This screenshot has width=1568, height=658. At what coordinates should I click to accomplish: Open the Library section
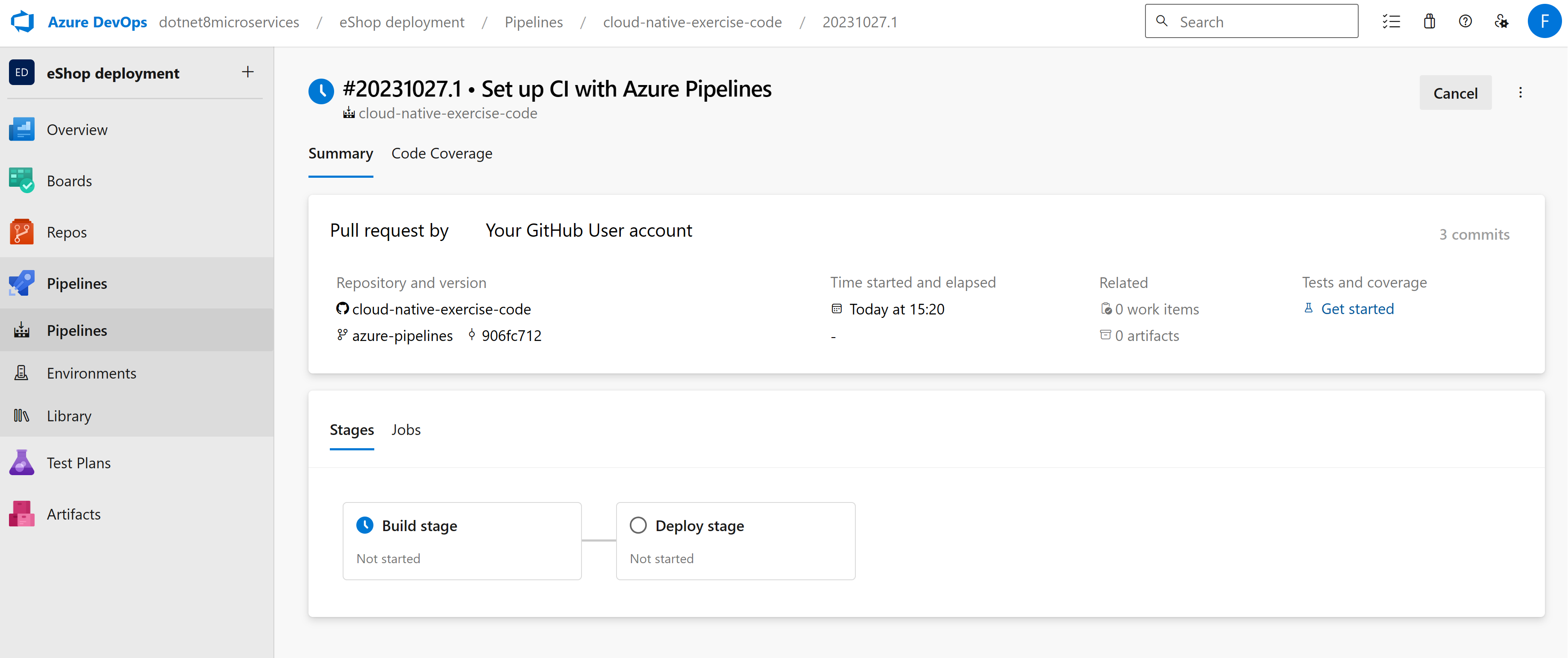[68, 416]
